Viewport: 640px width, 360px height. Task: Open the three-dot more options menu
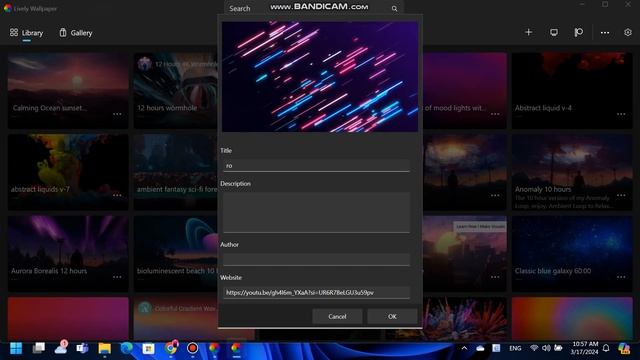pyautogui.click(x=605, y=32)
